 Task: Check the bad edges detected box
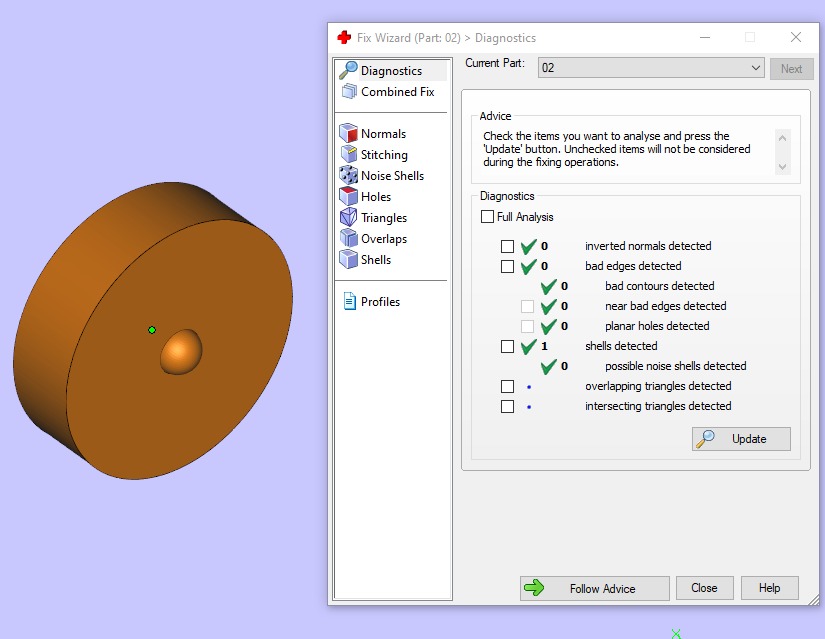(x=507, y=266)
